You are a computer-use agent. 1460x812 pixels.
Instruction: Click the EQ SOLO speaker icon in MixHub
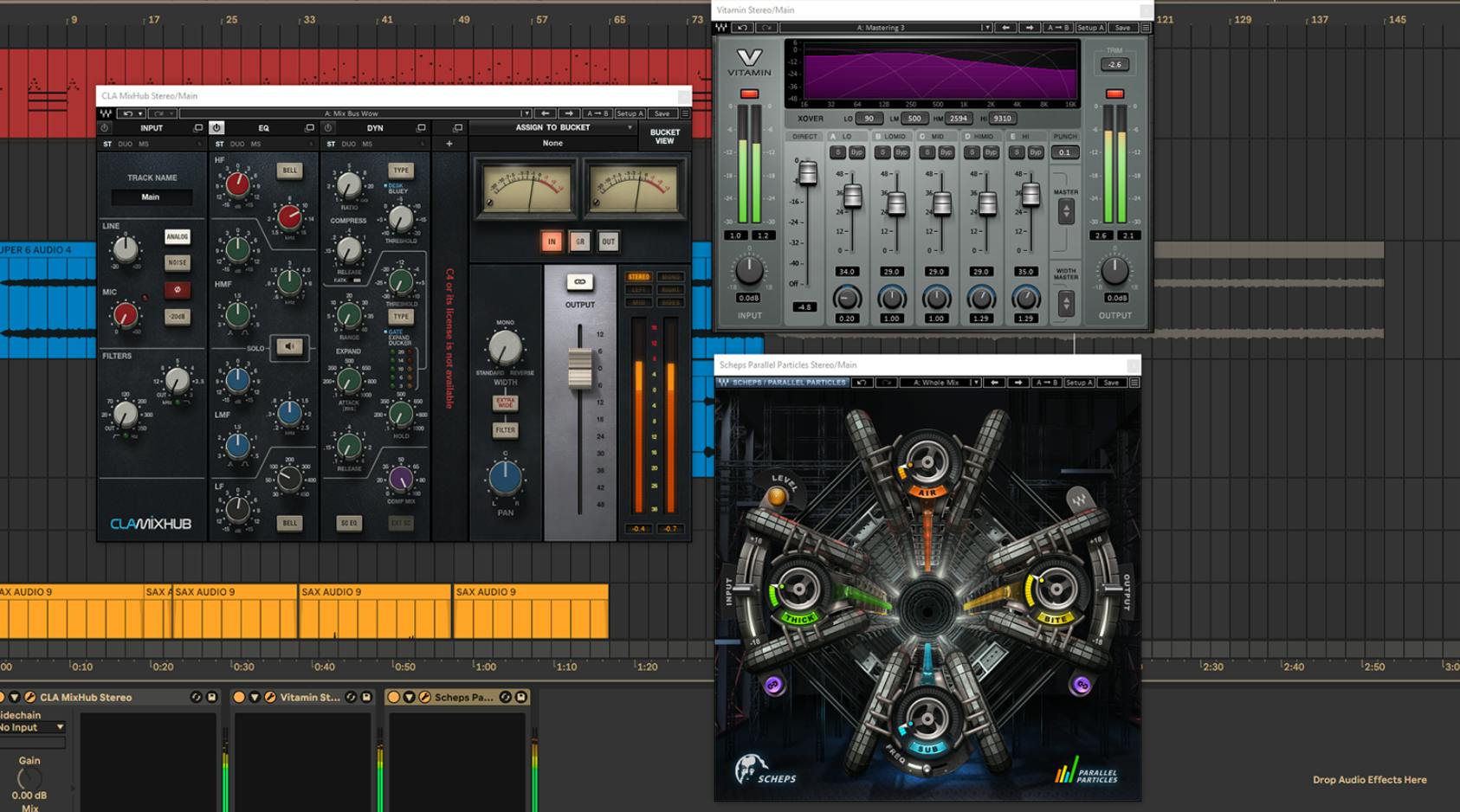289,347
